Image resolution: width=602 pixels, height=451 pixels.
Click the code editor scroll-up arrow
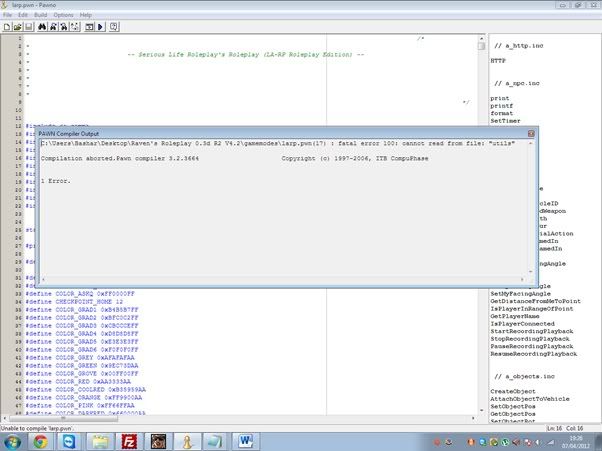(481, 38)
